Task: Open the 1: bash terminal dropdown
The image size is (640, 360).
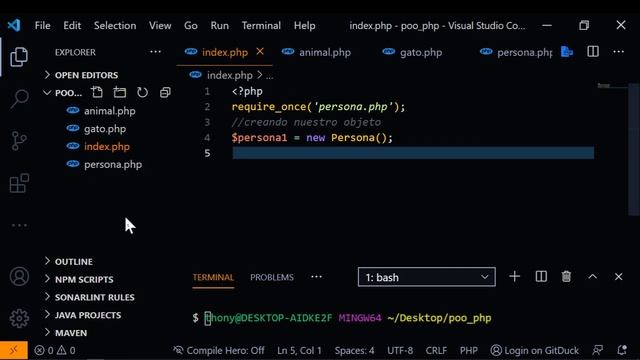Action: click(x=427, y=277)
